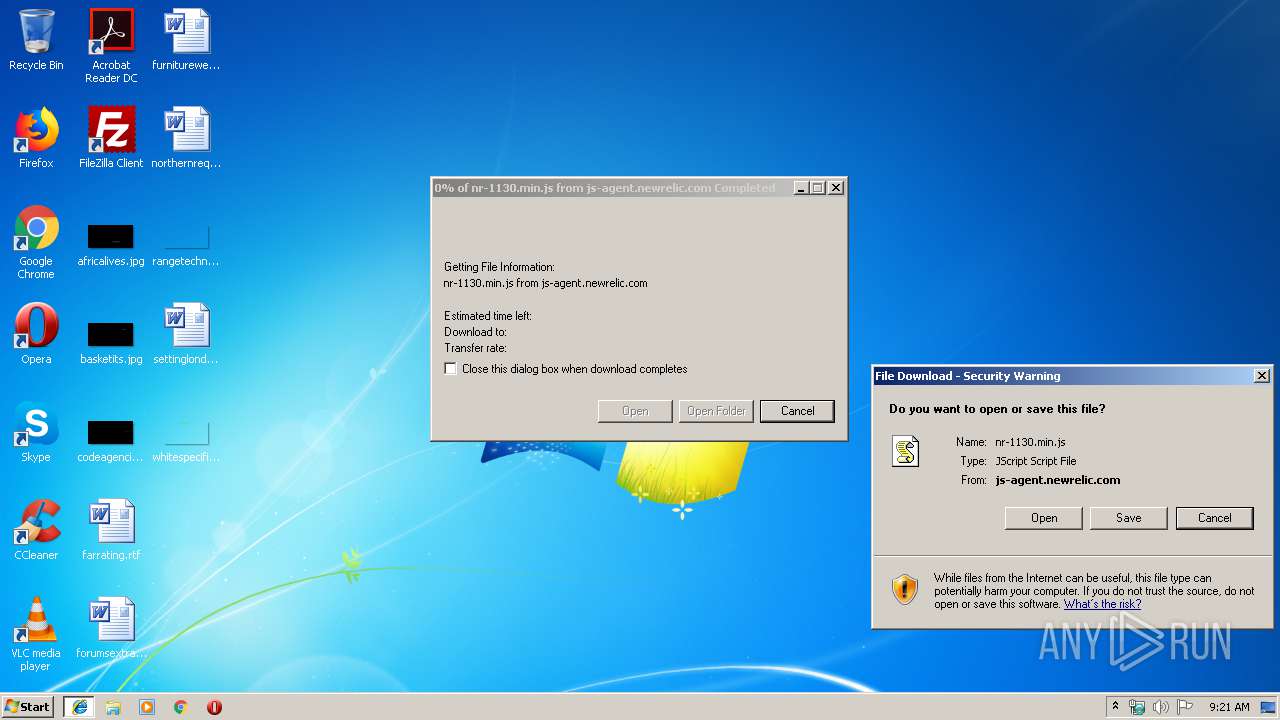Close the File Download Security Warning dialog
This screenshot has height=720, width=1280.
[1262, 376]
